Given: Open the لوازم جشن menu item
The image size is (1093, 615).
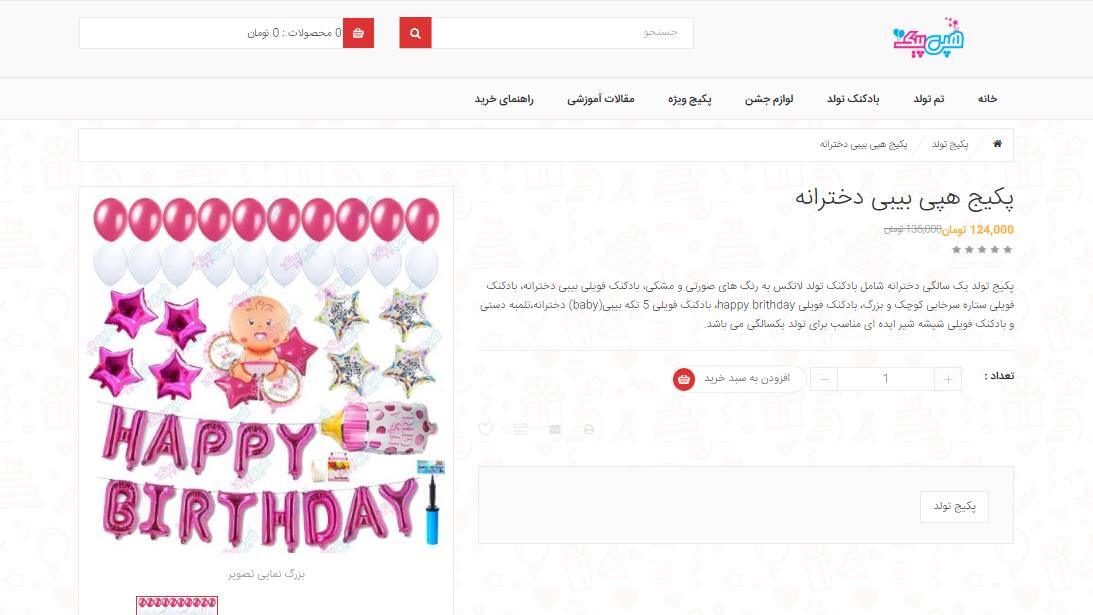Looking at the screenshot, I should (x=769, y=99).
